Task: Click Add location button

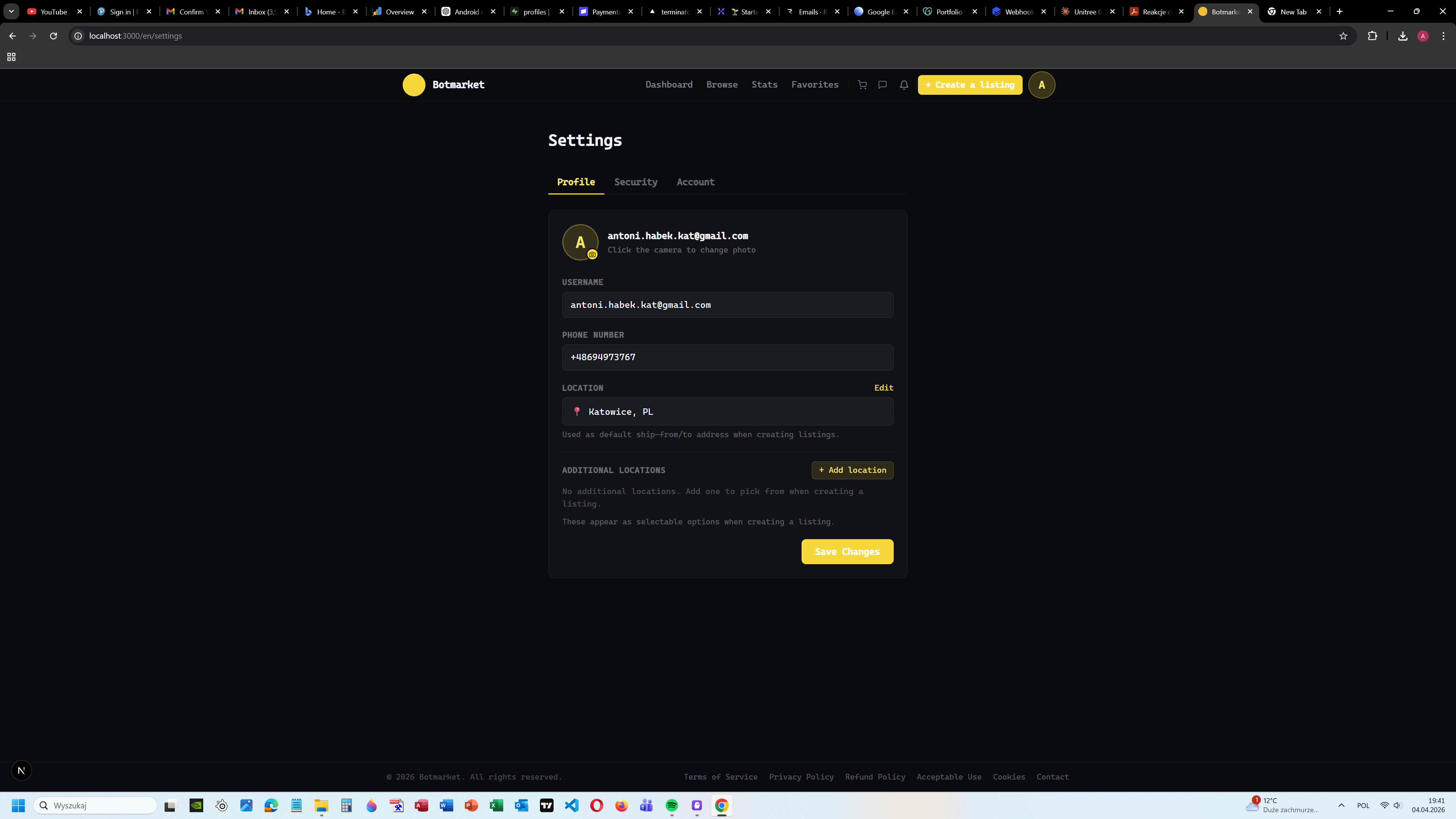Action: (852, 470)
